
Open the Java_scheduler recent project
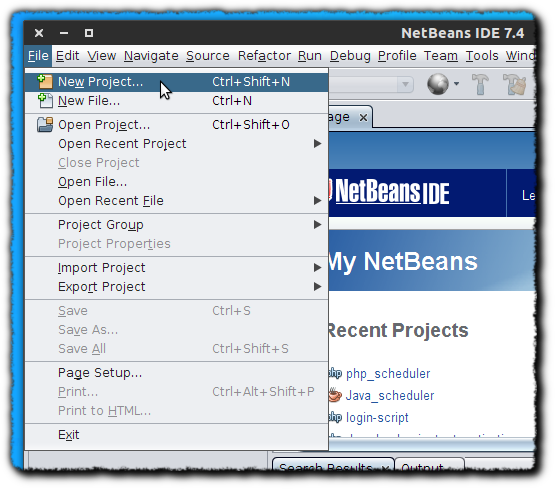[x=390, y=395]
